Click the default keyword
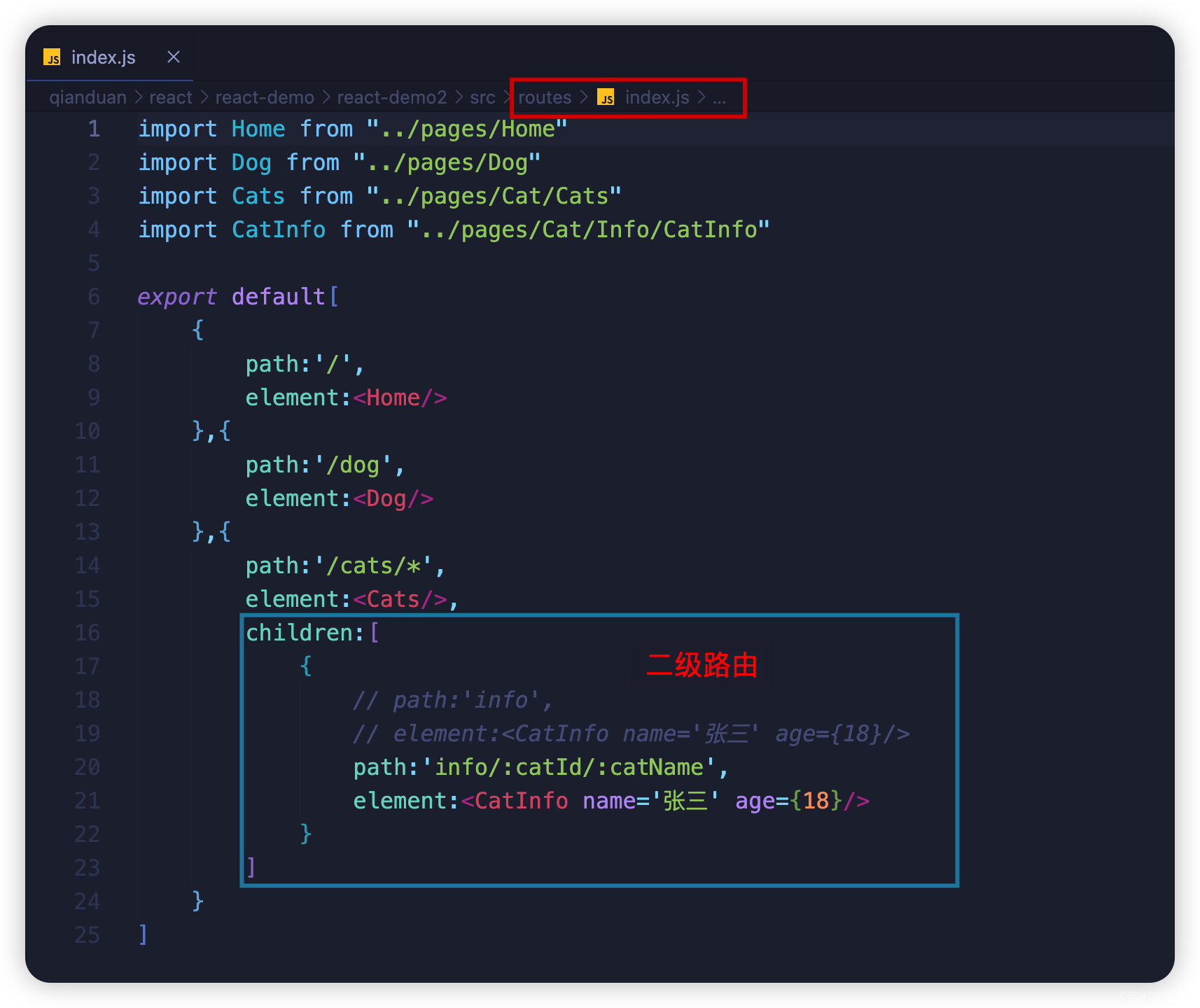This screenshot has height=1008, width=1200. (279, 297)
